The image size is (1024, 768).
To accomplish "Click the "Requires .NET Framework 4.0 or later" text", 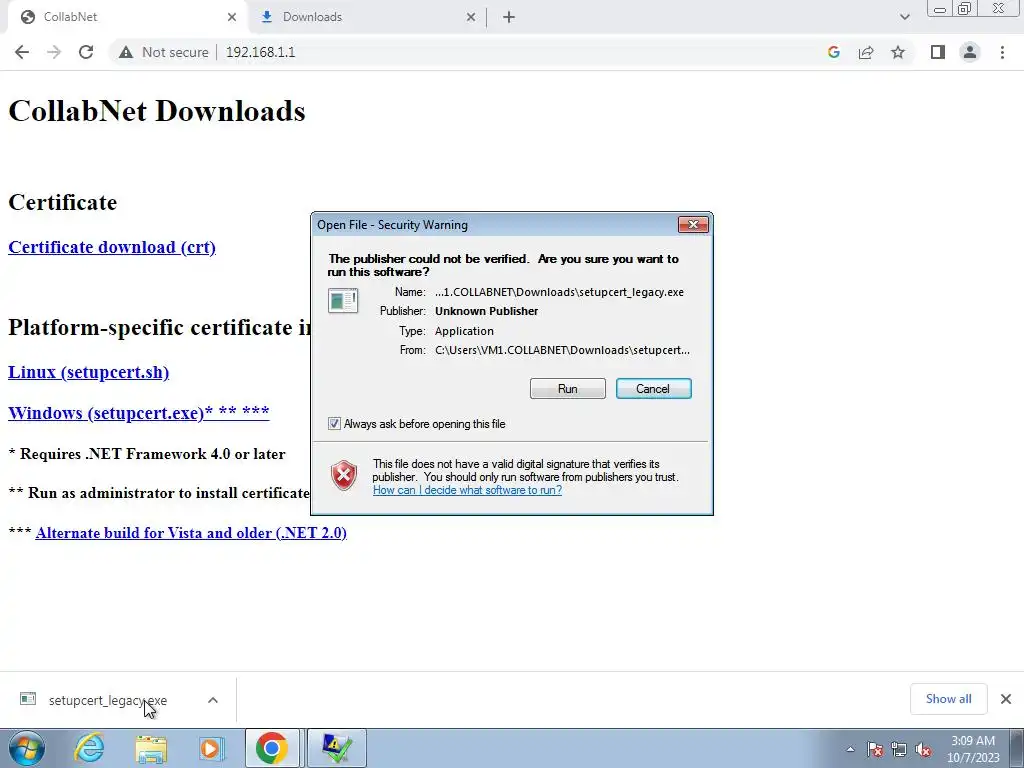I will 152,454.
